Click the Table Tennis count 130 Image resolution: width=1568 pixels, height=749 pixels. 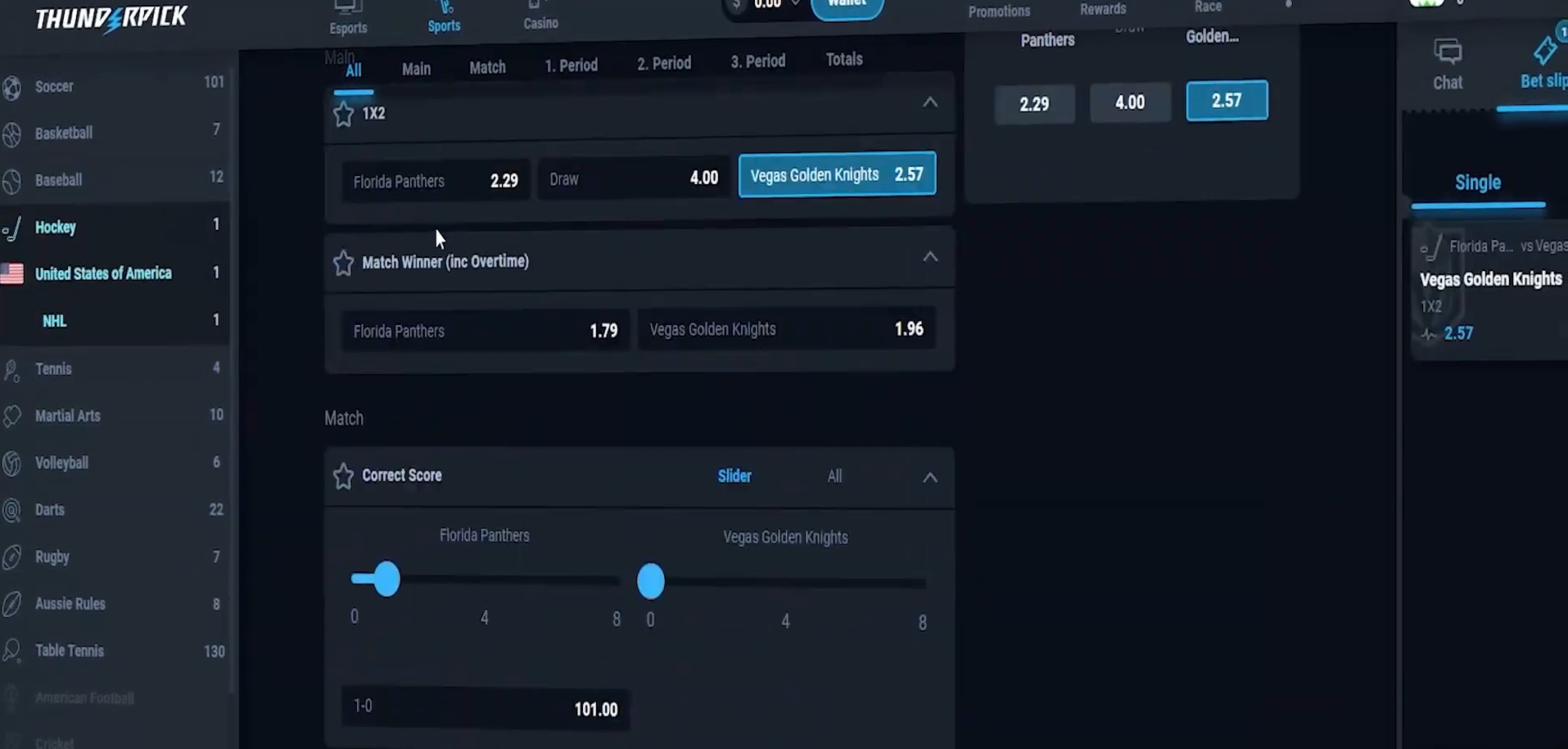pyautogui.click(x=214, y=652)
